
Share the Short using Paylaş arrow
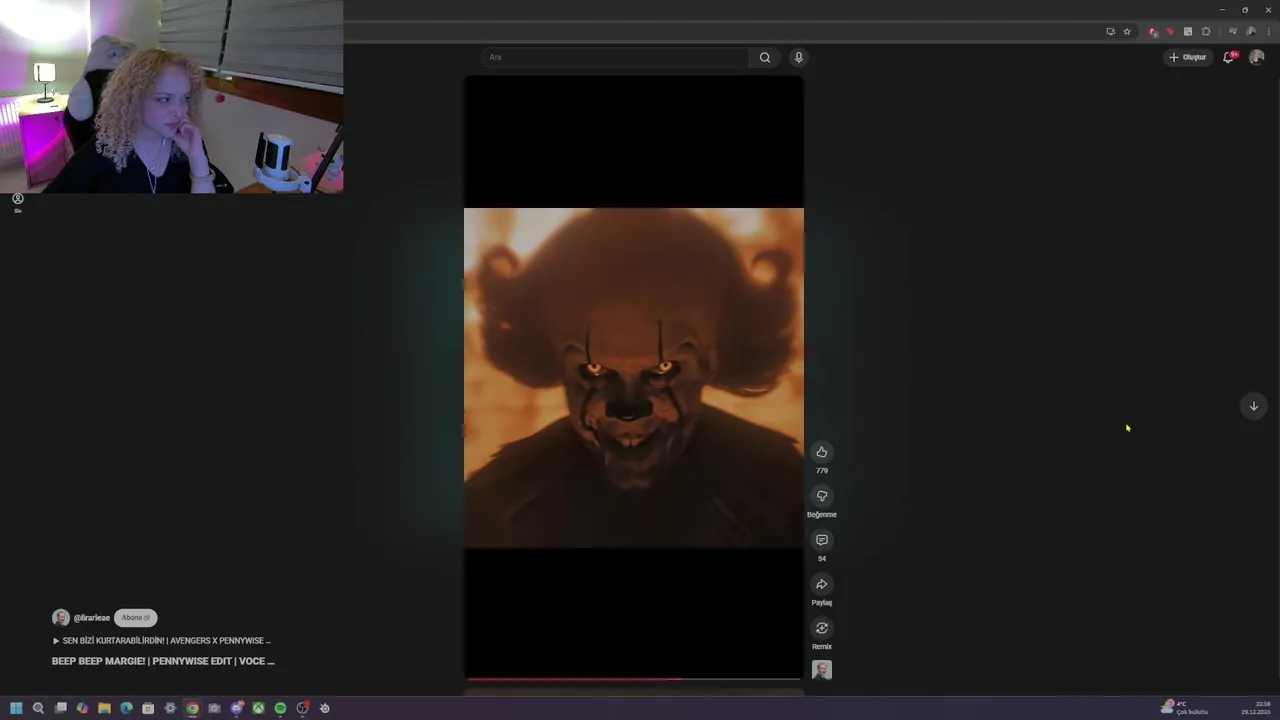click(x=821, y=584)
